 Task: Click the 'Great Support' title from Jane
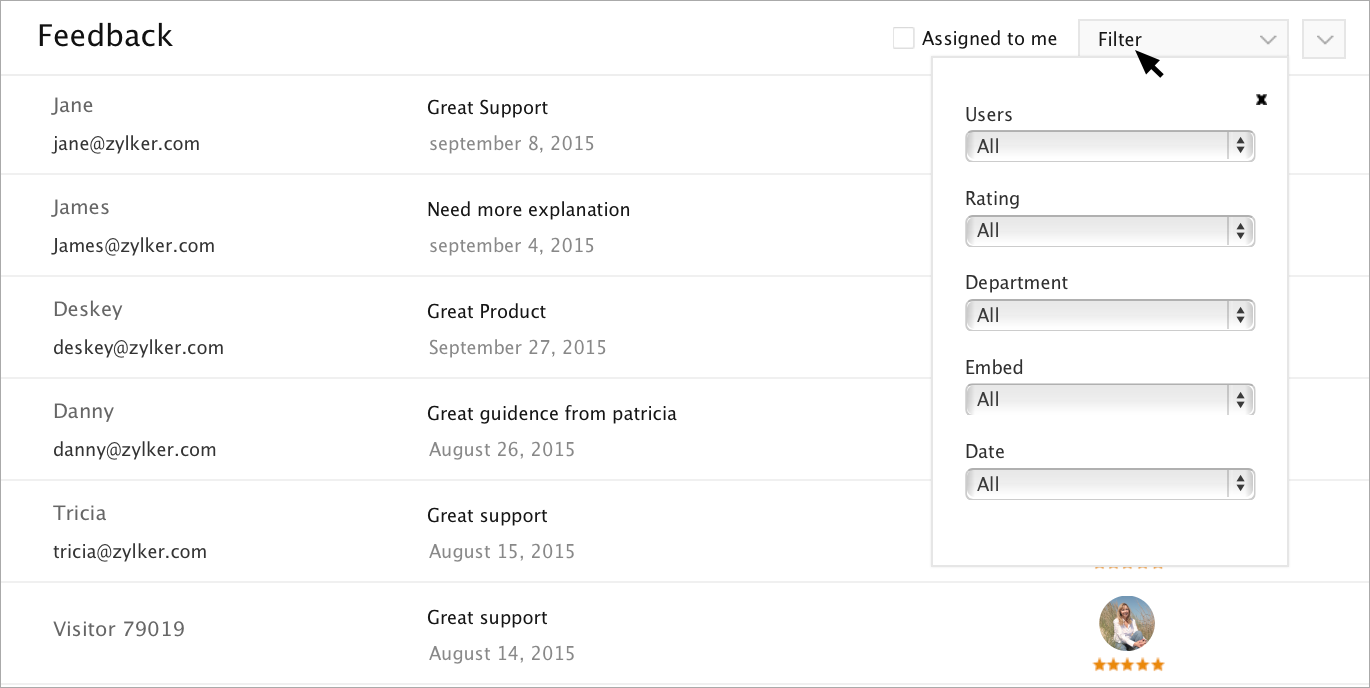click(x=487, y=108)
